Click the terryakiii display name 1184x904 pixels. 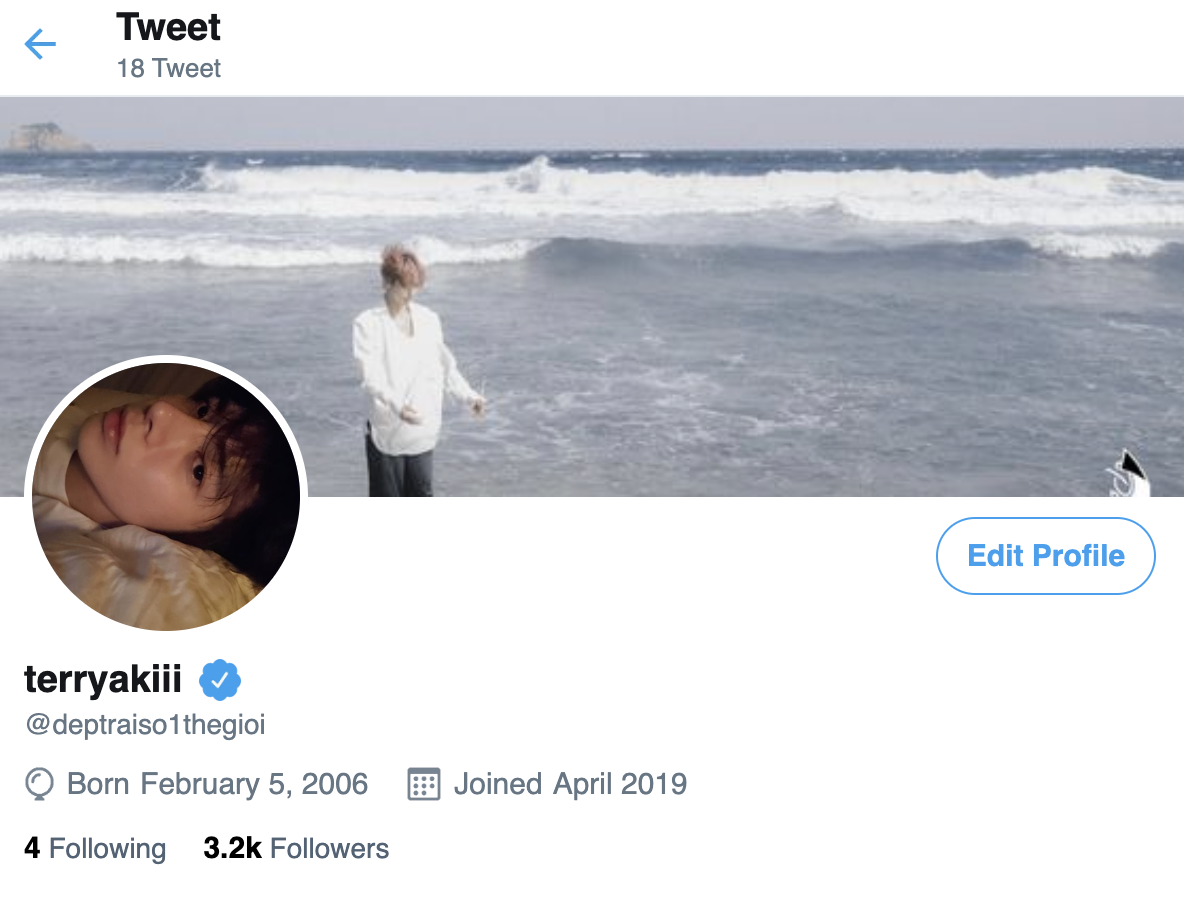(x=103, y=678)
